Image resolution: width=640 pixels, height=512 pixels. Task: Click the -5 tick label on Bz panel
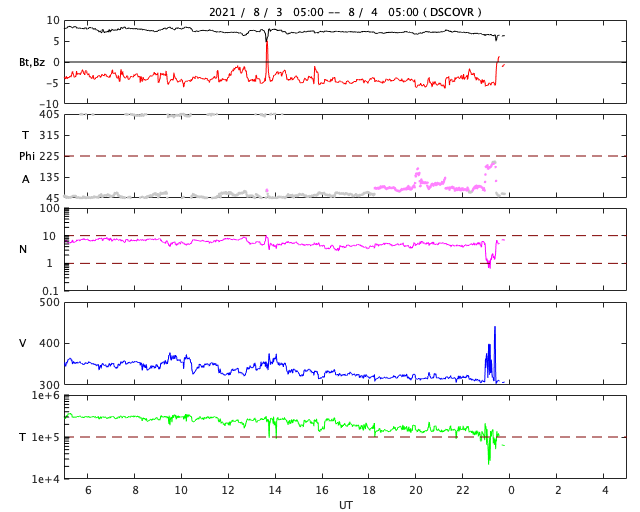pyautogui.click(x=53, y=83)
